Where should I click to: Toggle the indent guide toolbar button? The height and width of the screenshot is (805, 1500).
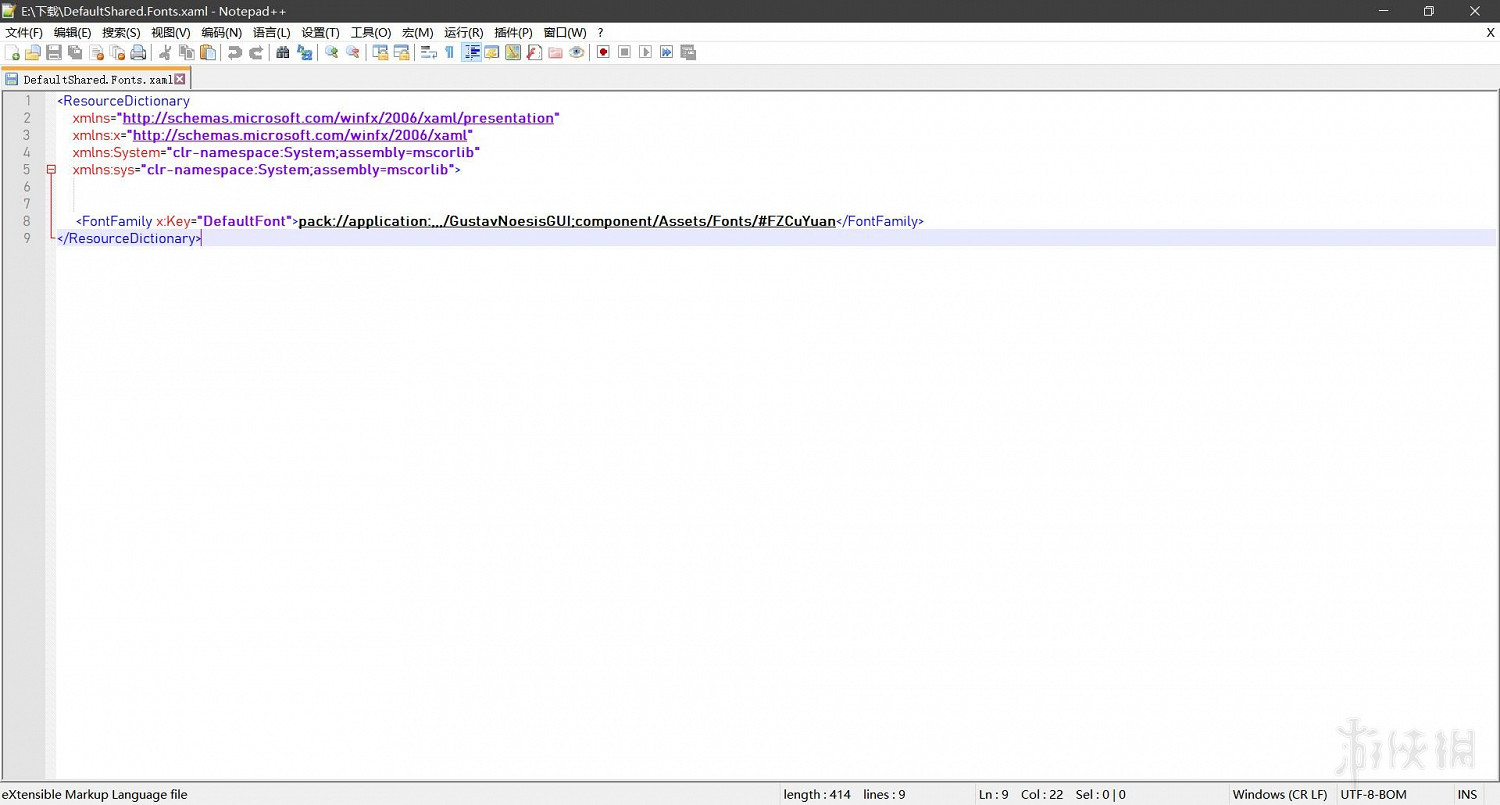pyautogui.click(x=471, y=52)
